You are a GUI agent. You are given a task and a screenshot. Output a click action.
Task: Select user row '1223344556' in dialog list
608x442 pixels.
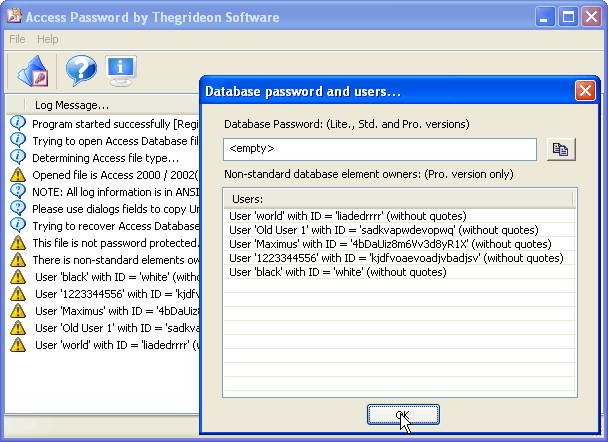click(x=399, y=258)
